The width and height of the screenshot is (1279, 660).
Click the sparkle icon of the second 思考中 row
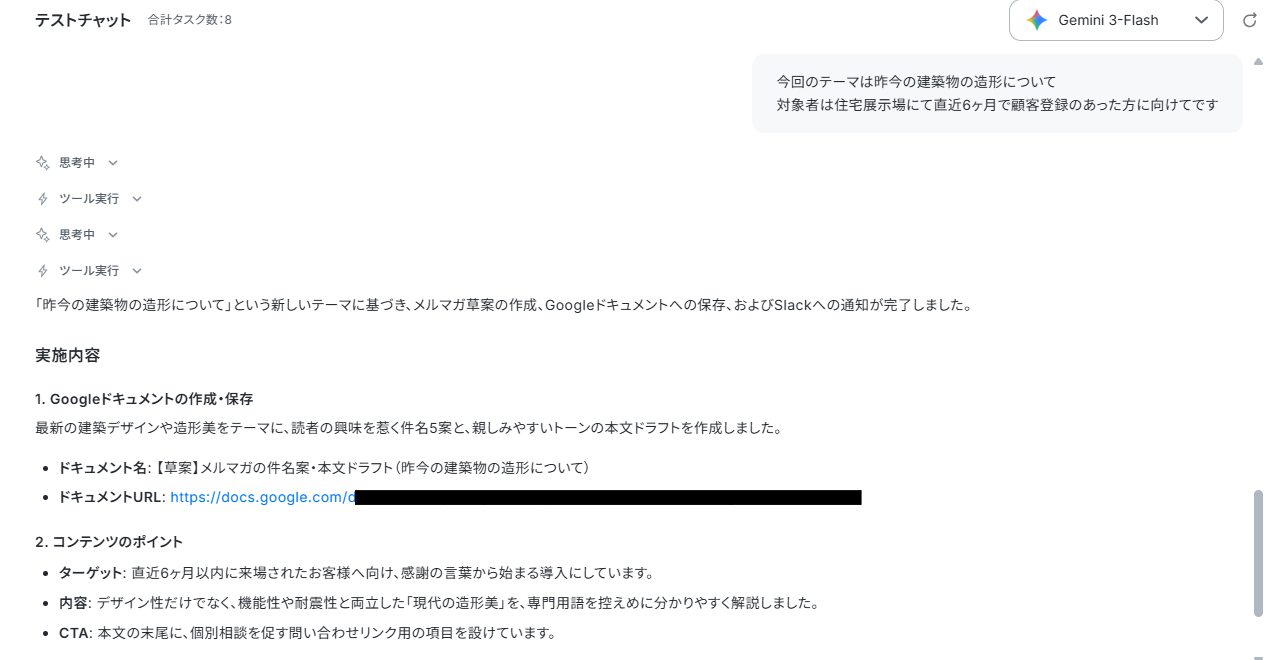42,234
